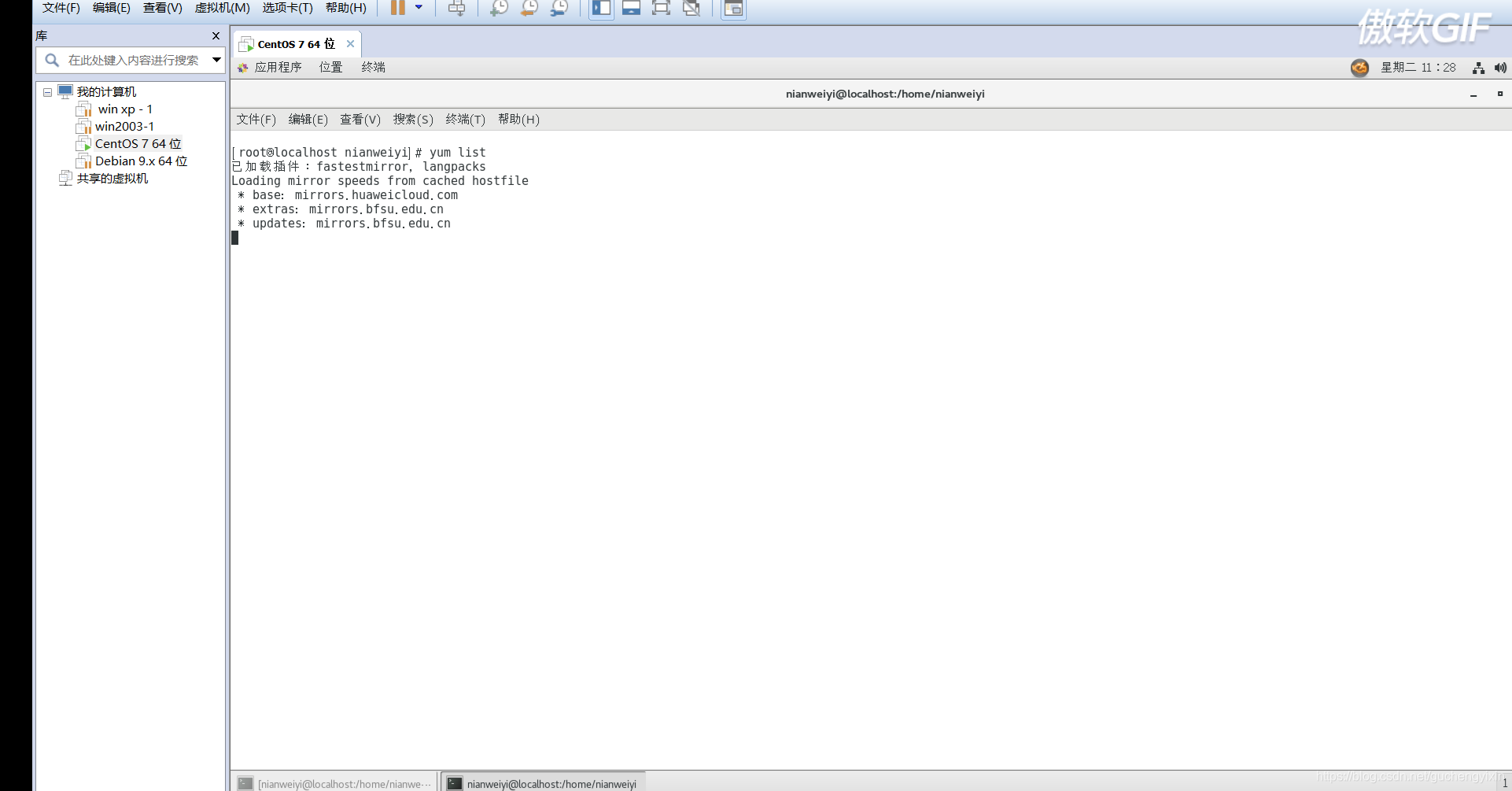Switch to first terminal in taskbar
The image size is (1512, 791).
334,783
